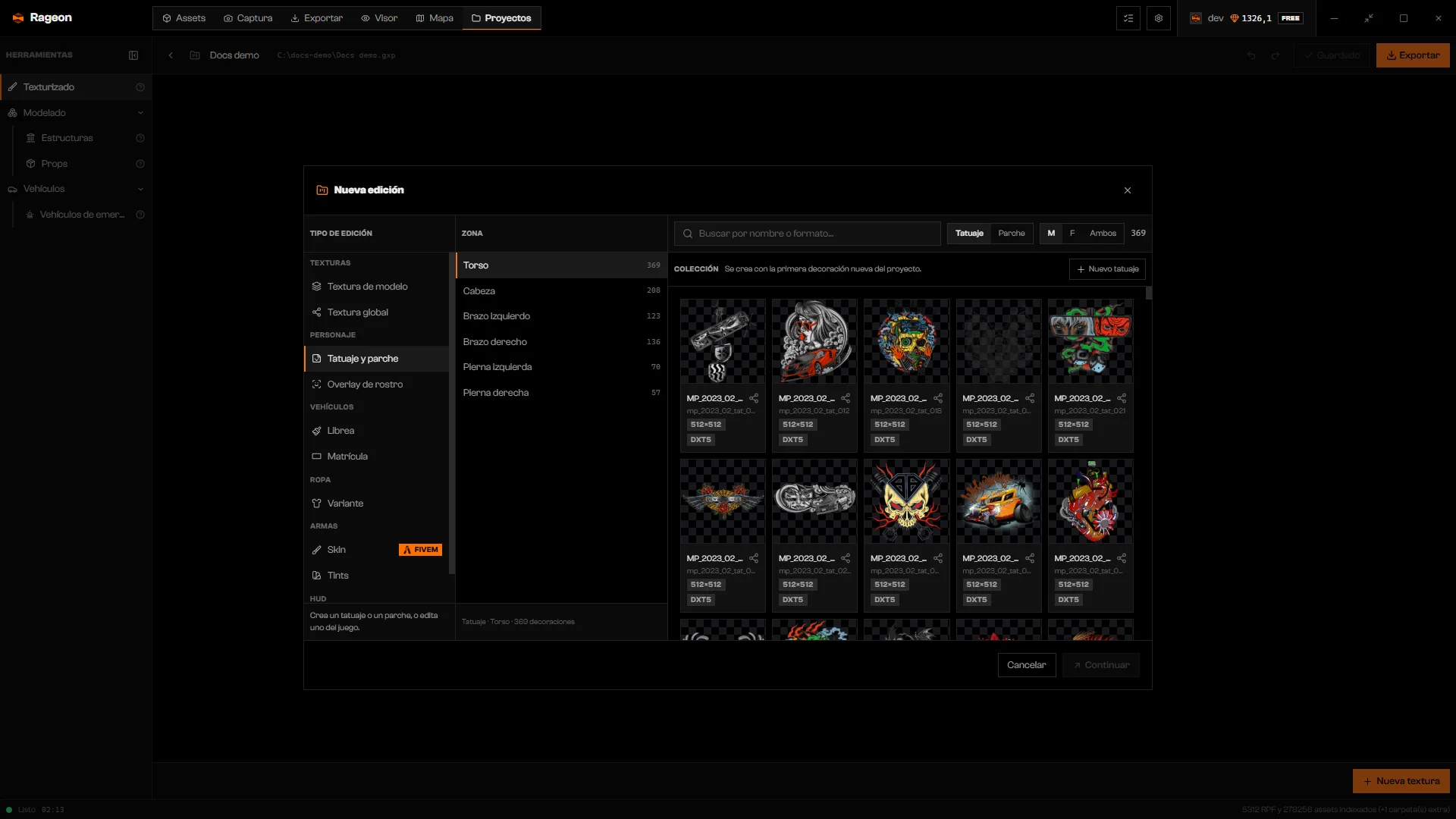Collapse the Vehículos section chevron
The image size is (1456, 819).
(x=140, y=189)
